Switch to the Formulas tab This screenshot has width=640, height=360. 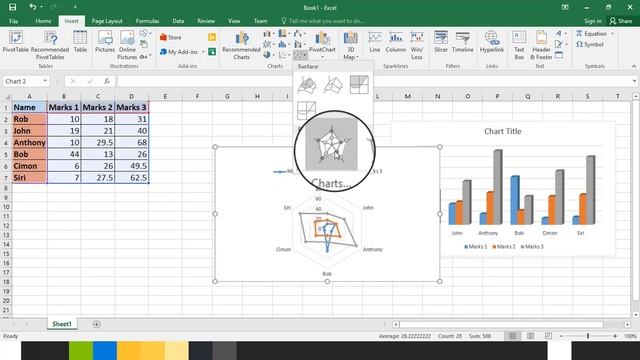coord(147,21)
